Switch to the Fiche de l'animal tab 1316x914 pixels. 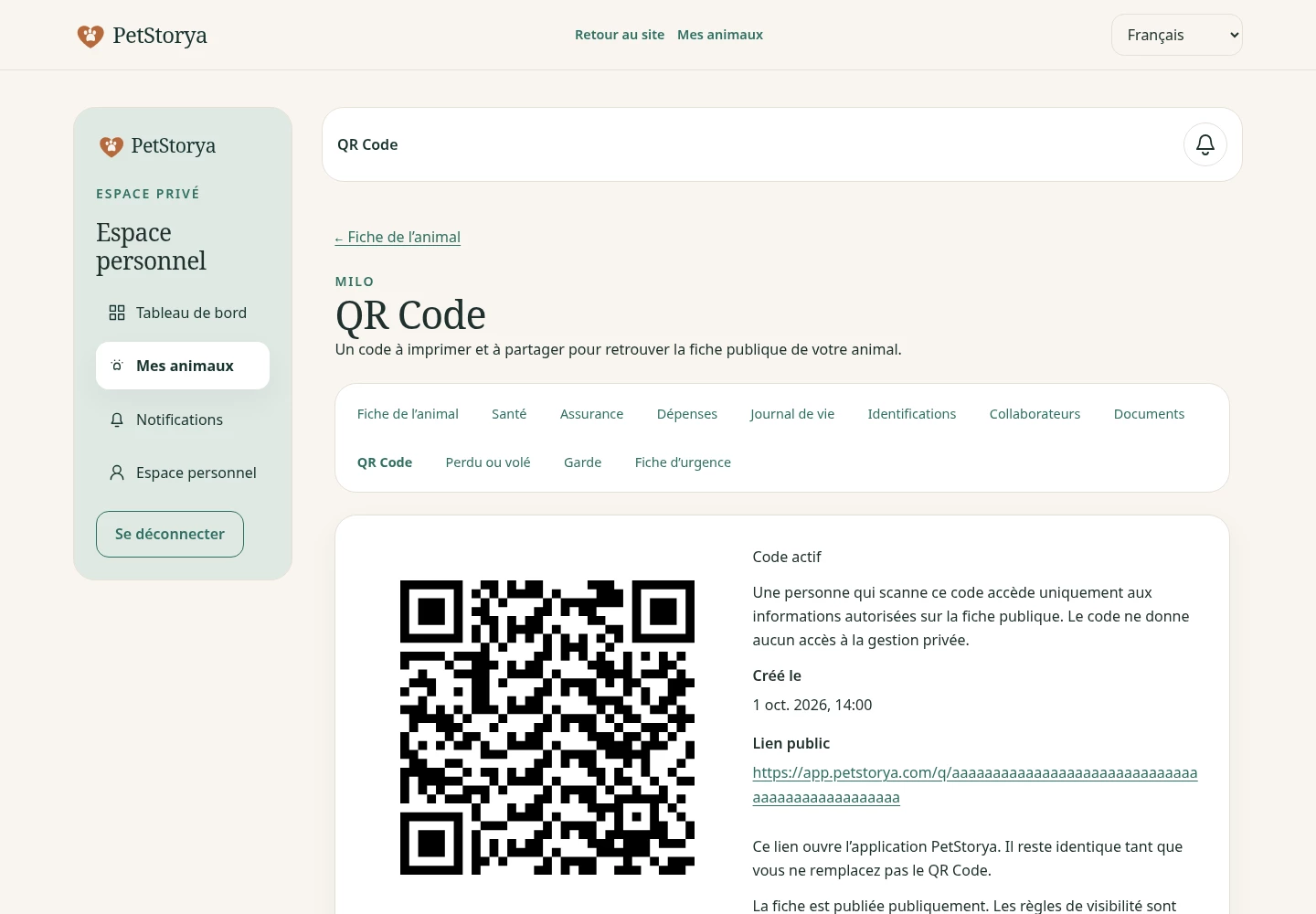coord(408,414)
